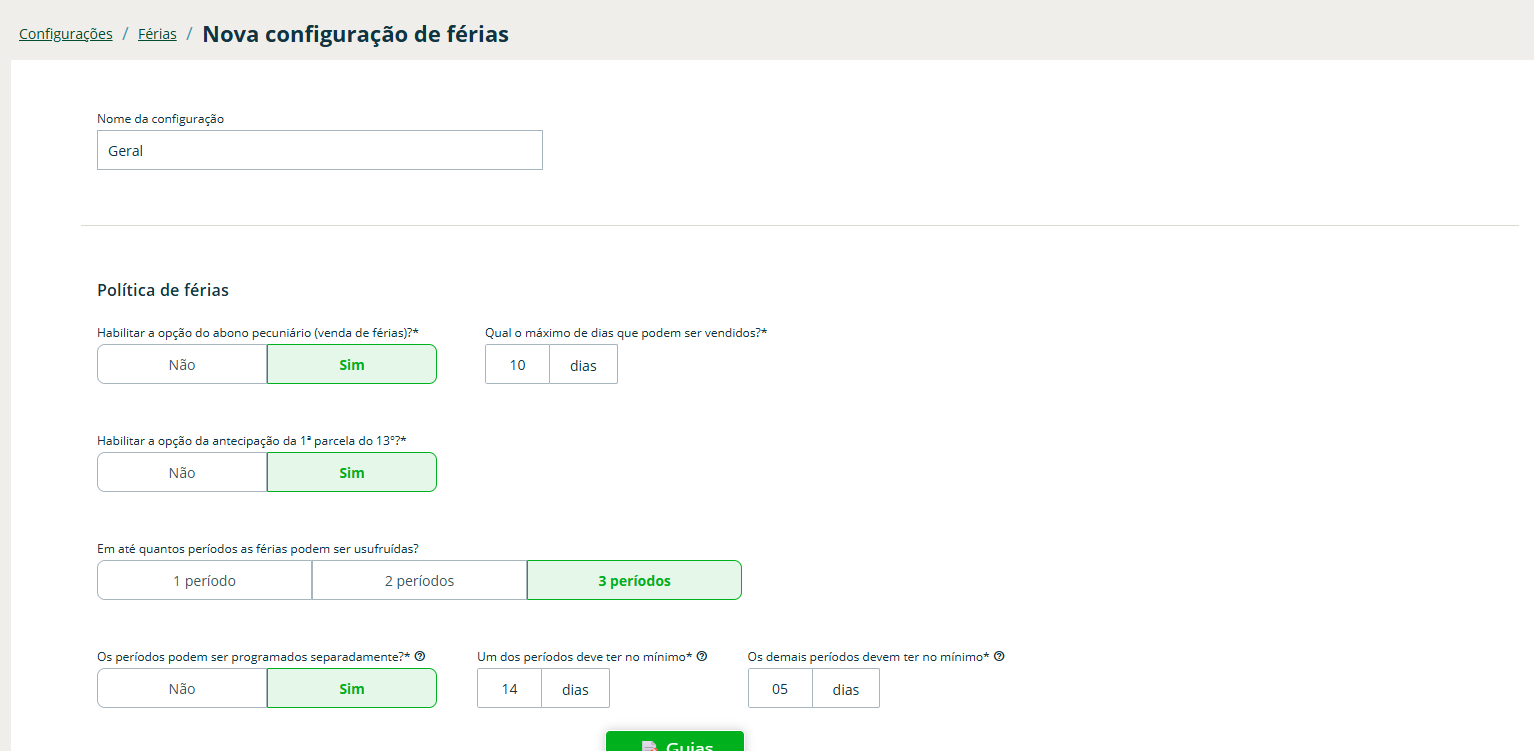
Task: Select 'Não' for abono pecuniário option
Action: point(182,365)
